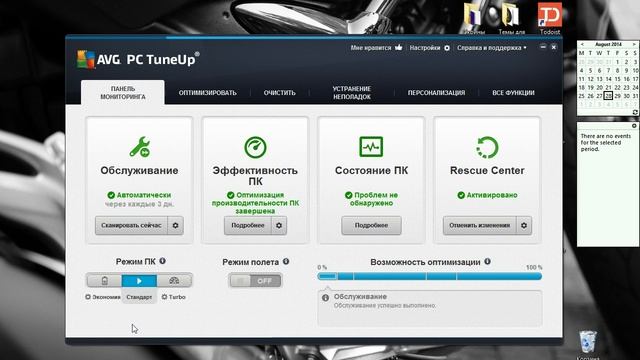Open gear settings next to Сканировать сейчас

tap(176, 225)
